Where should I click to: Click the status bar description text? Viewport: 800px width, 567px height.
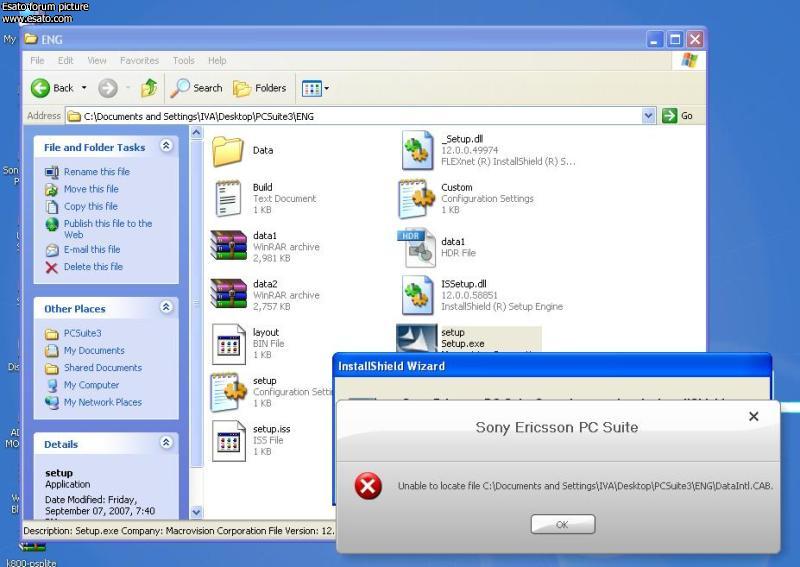tap(179, 531)
